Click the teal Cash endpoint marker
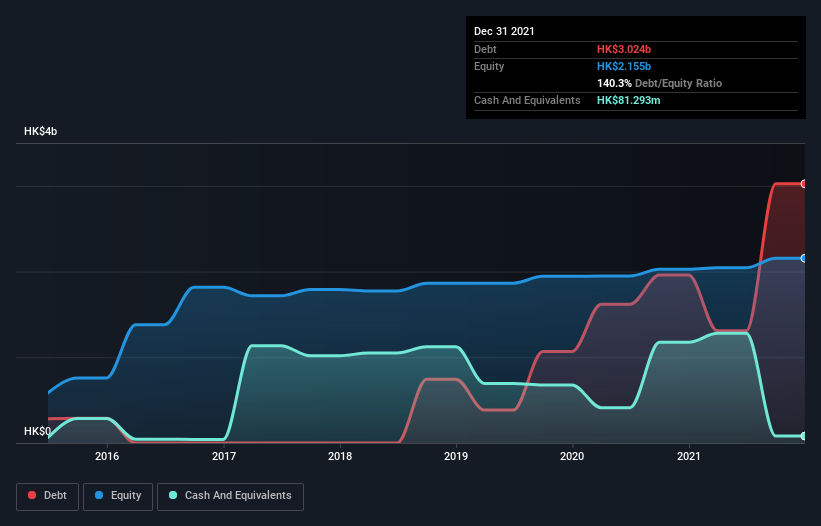821x526 pixels. pyautogui.click(x=804, y=436)
